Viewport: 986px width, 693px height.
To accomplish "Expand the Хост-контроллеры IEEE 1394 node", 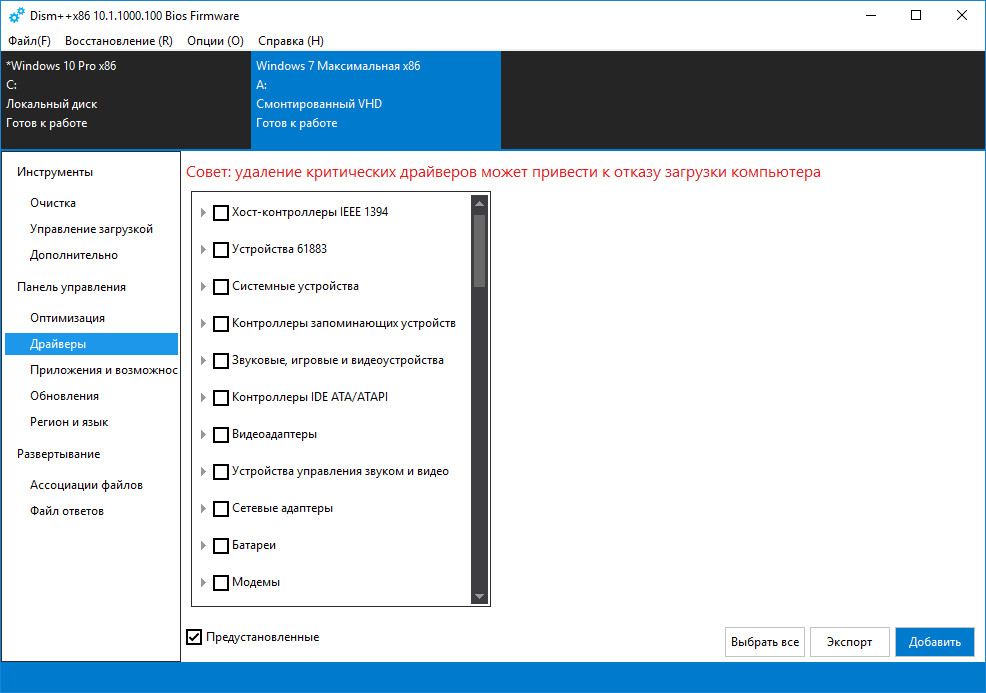I will click(x=203, y=213).
